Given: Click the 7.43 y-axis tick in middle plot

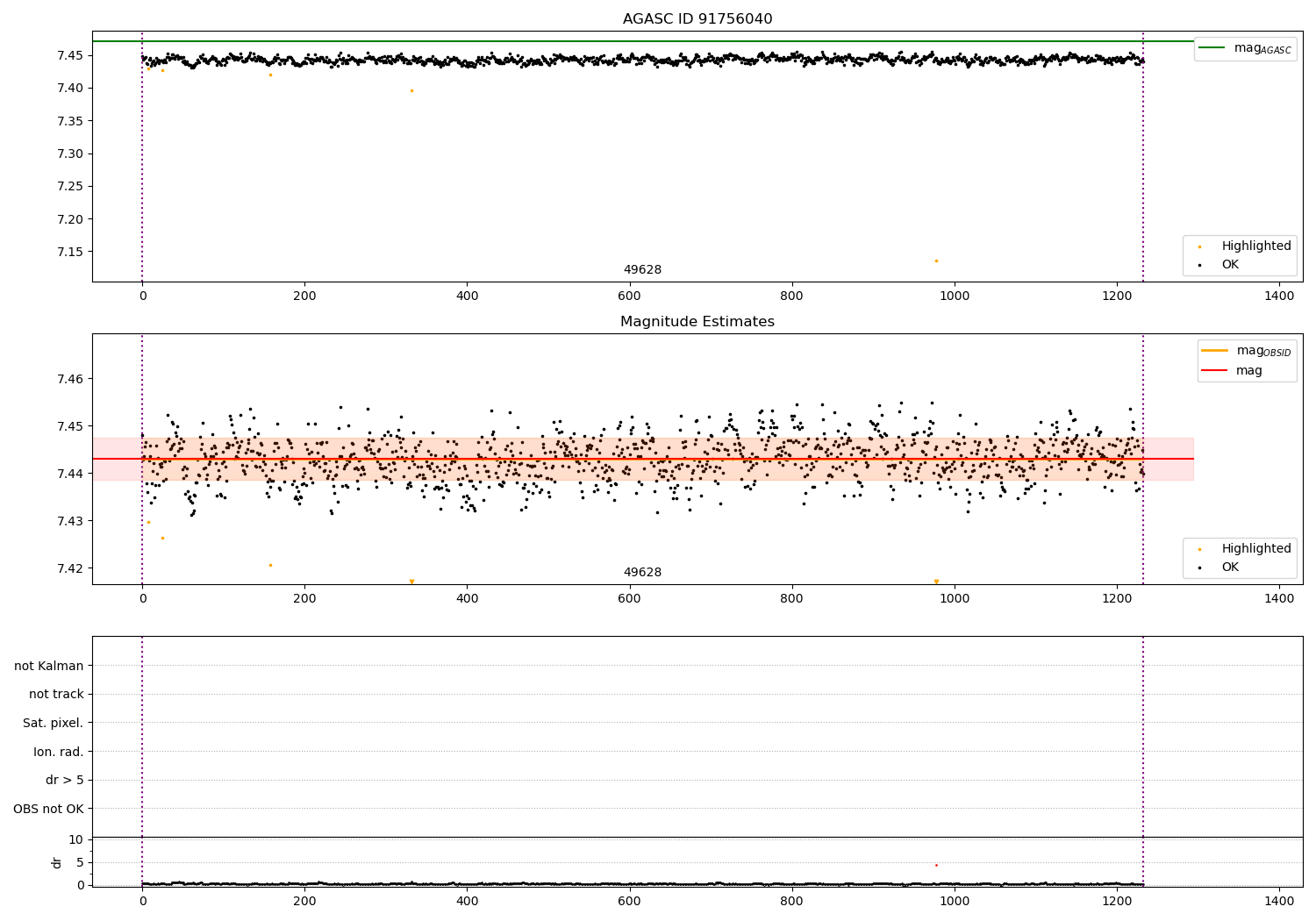Looking at the screenshot, I should (69, 521).
